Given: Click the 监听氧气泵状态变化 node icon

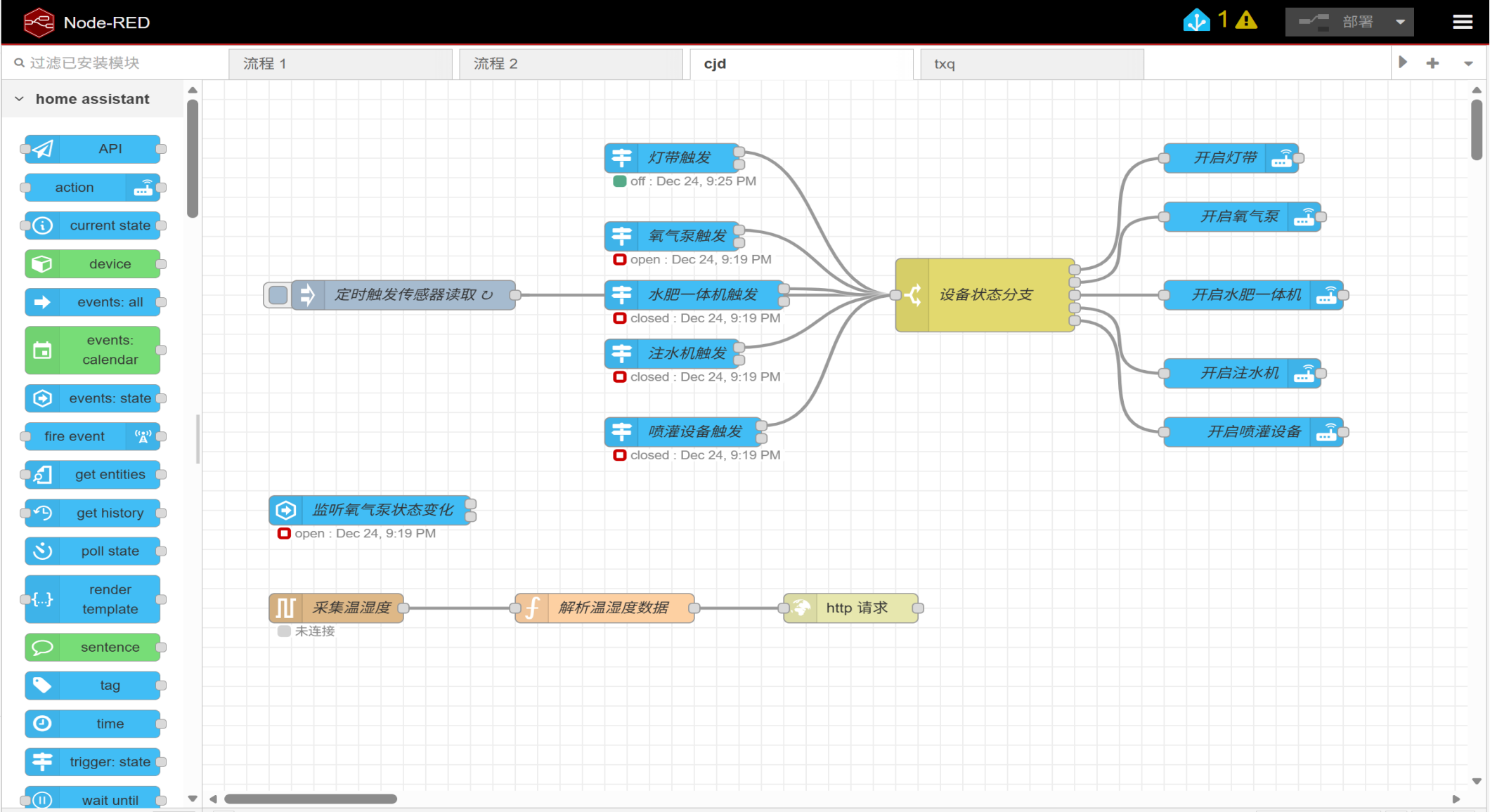Looking at the screenshot, I should coord(286,510).
